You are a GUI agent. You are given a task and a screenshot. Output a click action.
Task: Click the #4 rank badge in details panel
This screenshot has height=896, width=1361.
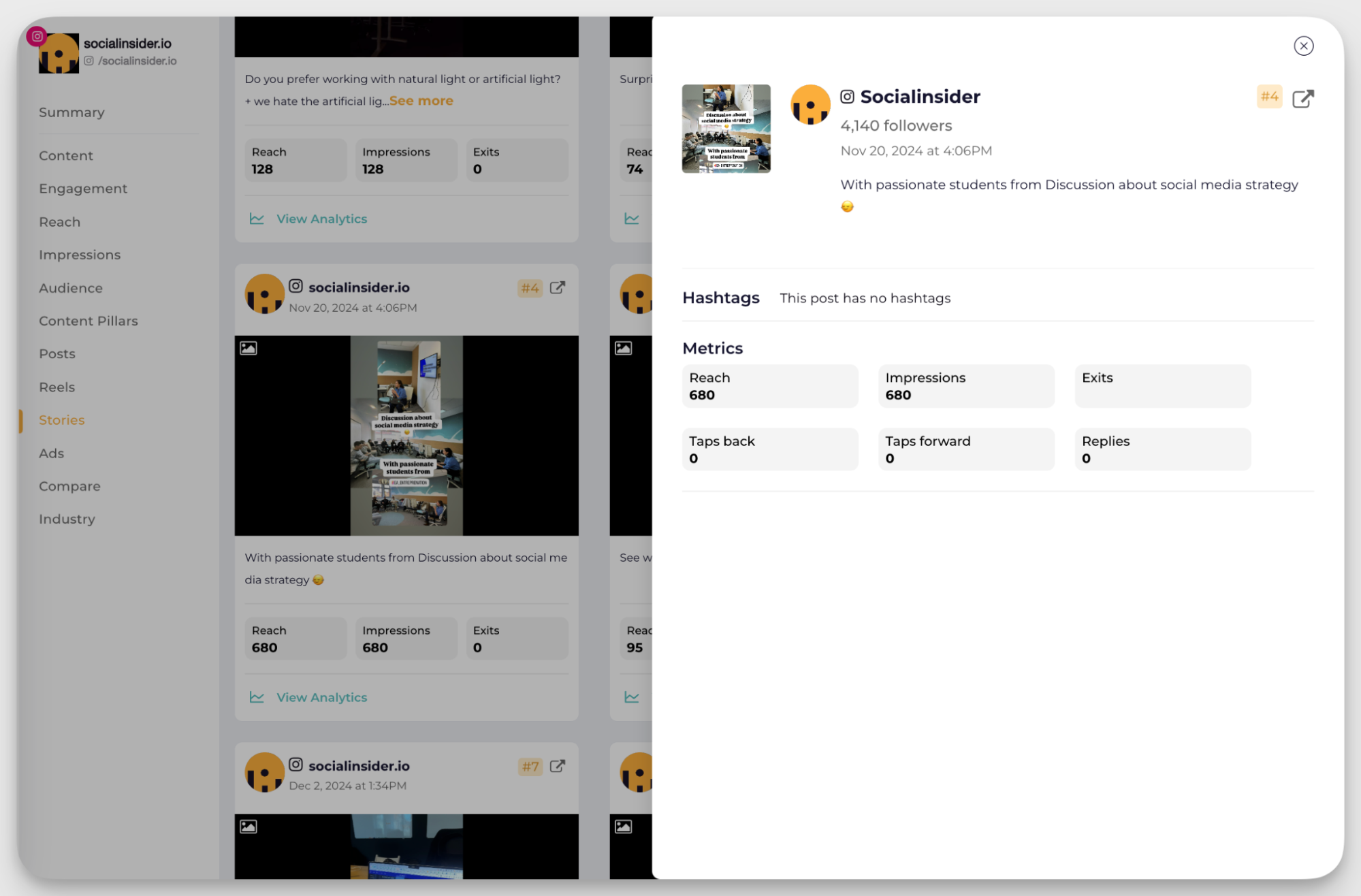click(1269, 97)
